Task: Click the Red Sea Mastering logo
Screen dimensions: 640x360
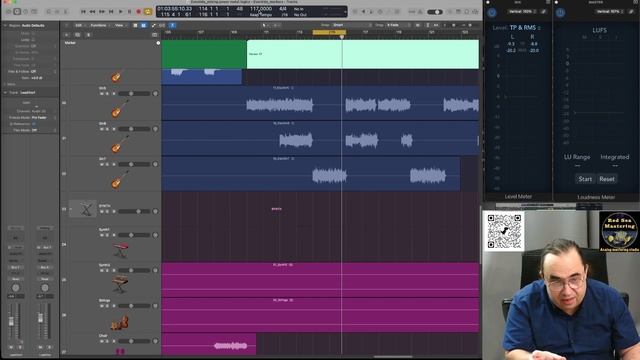Action: [x=619, y=231]
